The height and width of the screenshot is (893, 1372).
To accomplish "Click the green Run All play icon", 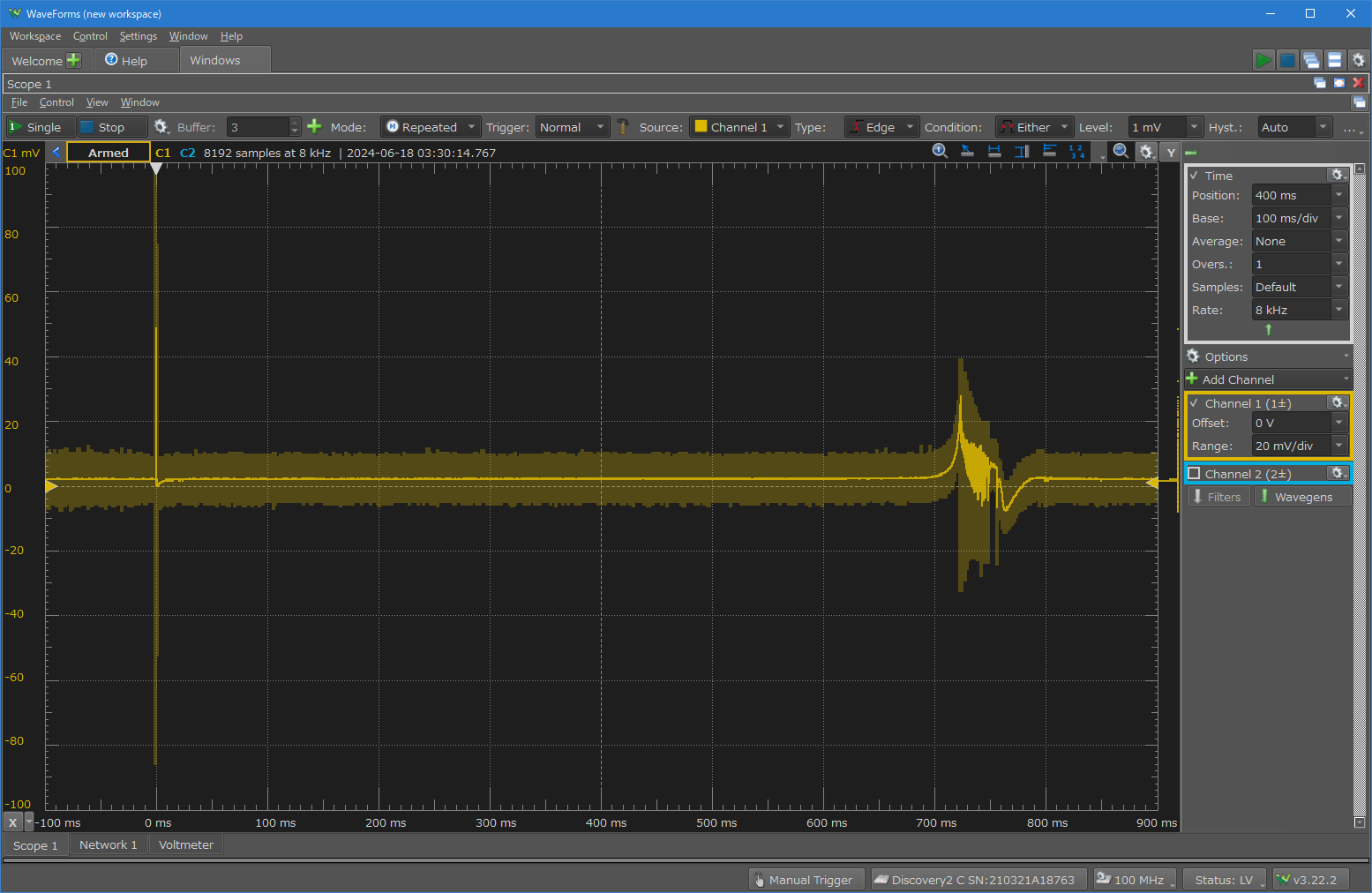I will (1263, 60).
